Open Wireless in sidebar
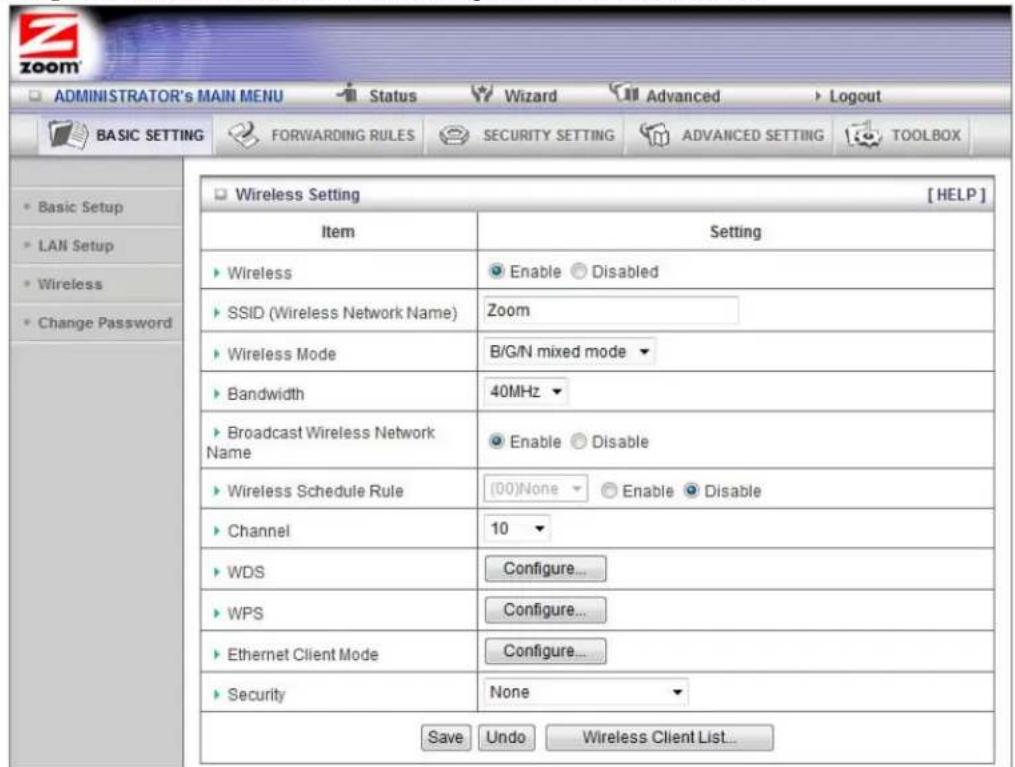The height and width of the screenshot is (767, 1015). 70,284
